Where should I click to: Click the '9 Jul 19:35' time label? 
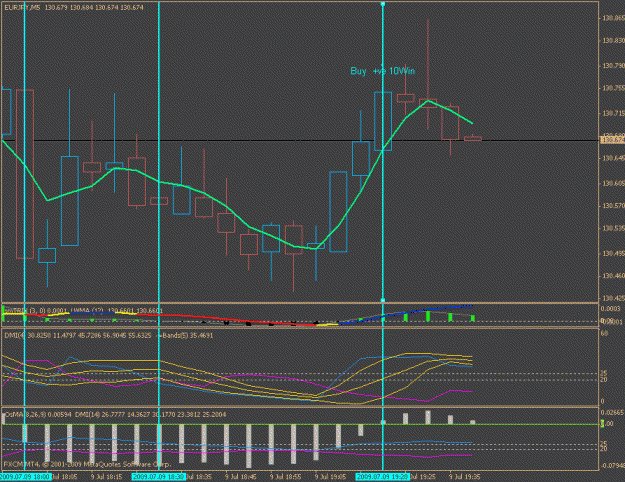click(464, 477)
